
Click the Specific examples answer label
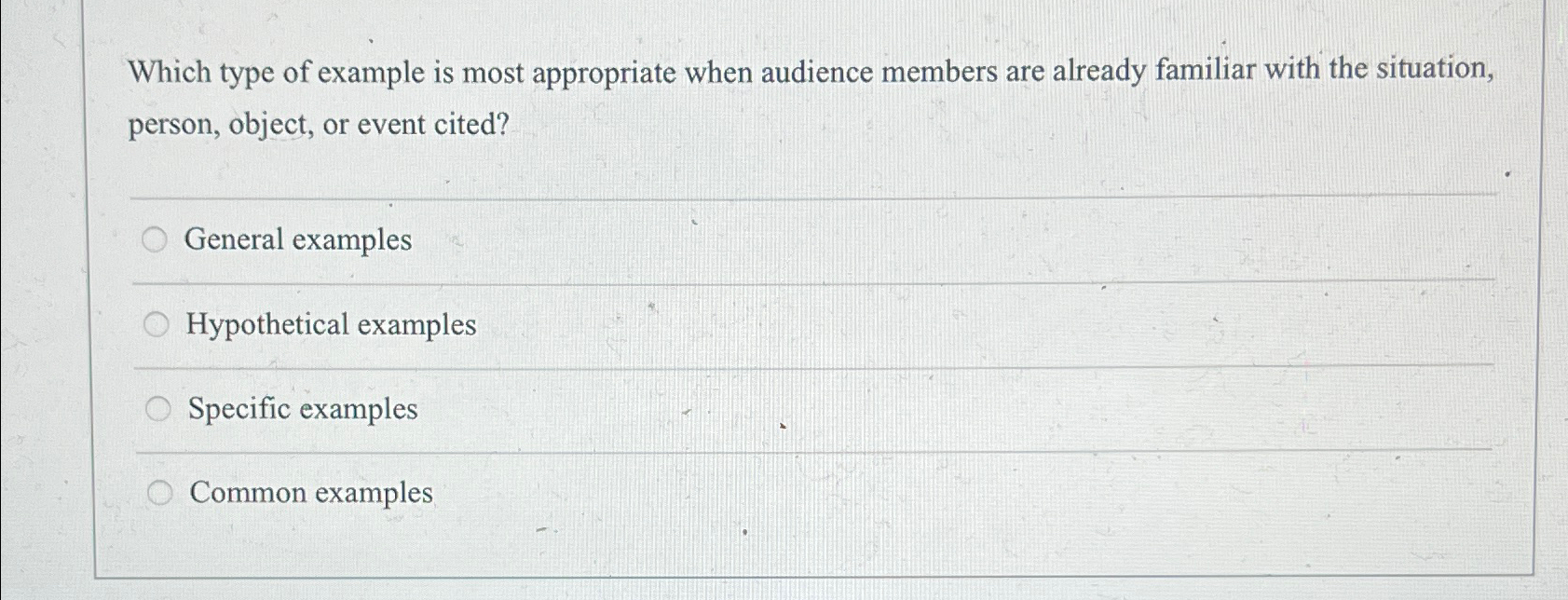(301, 409)
